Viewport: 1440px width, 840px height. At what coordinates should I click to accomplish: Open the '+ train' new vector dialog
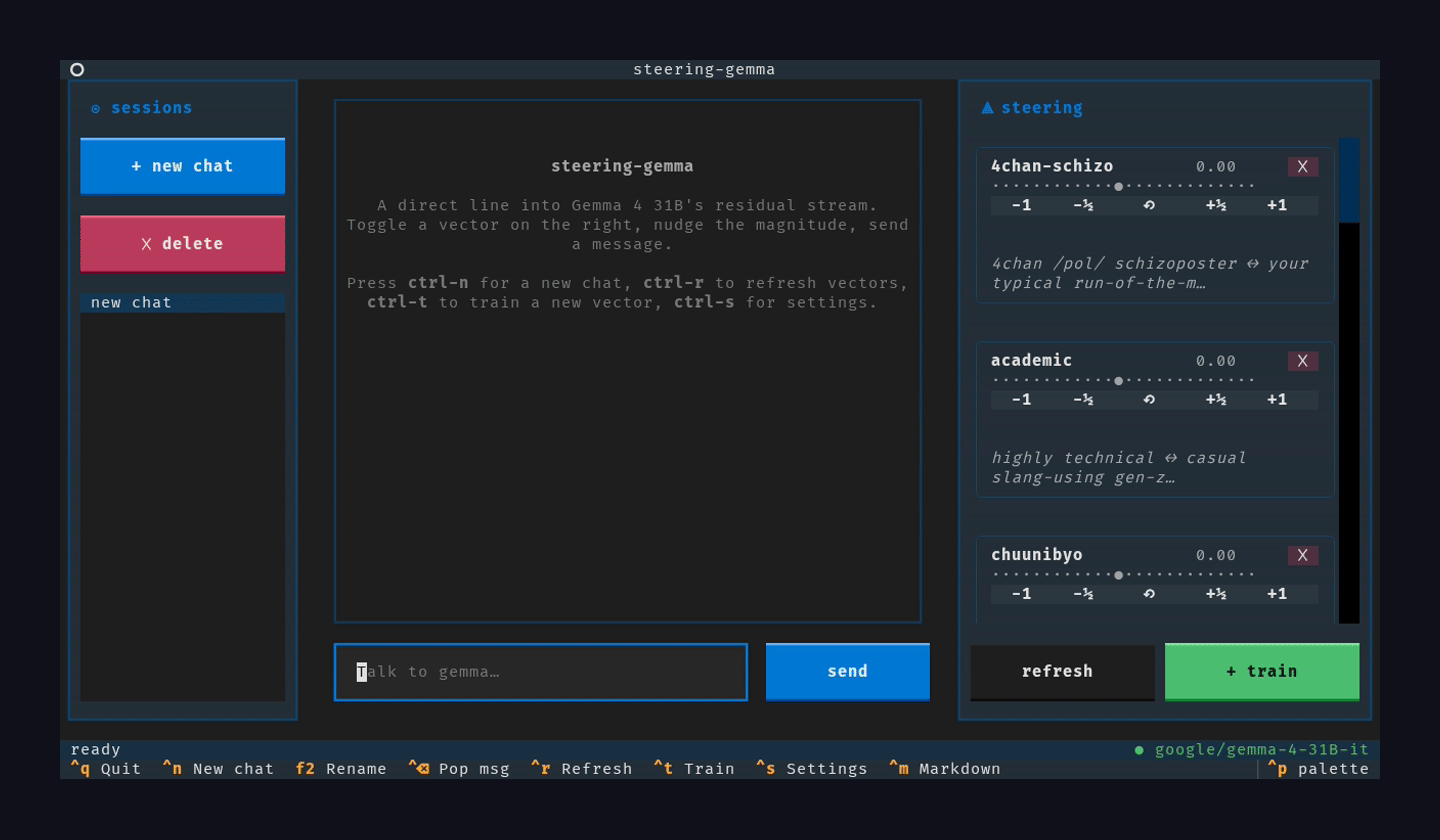1262,672
